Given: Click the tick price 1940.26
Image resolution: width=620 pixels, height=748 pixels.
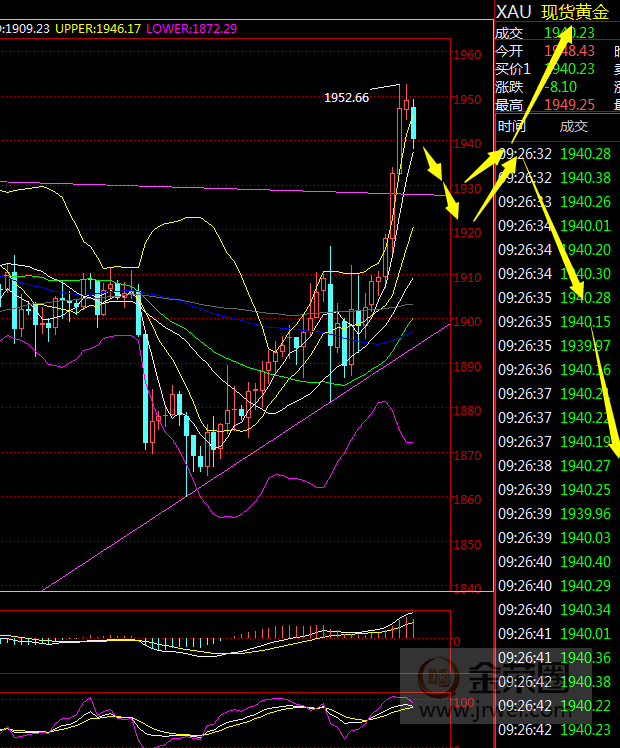Looking at the screenshot, I should click(x=586, y=202).
